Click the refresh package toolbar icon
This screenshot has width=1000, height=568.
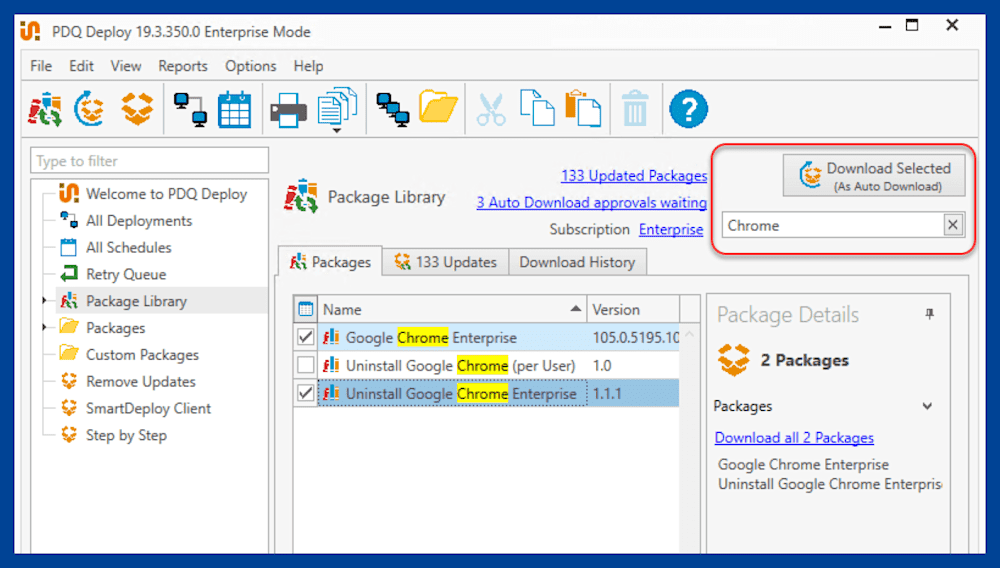tap(89, 109)
